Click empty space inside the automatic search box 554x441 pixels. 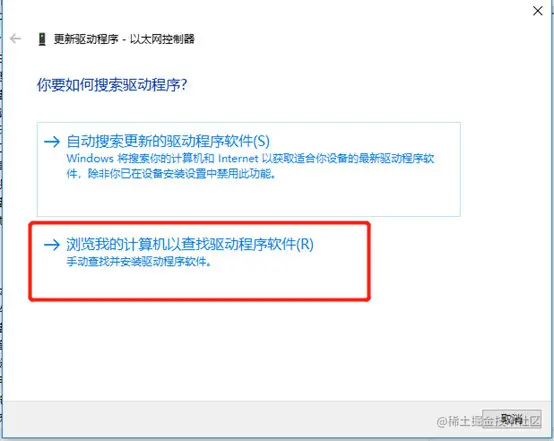pyautogui.click(x=248, y=198)
